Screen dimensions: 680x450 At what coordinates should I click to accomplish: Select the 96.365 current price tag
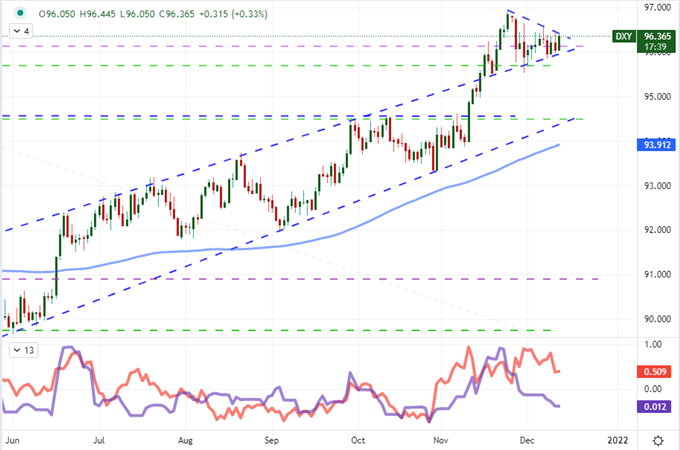(x=657, y=36)
